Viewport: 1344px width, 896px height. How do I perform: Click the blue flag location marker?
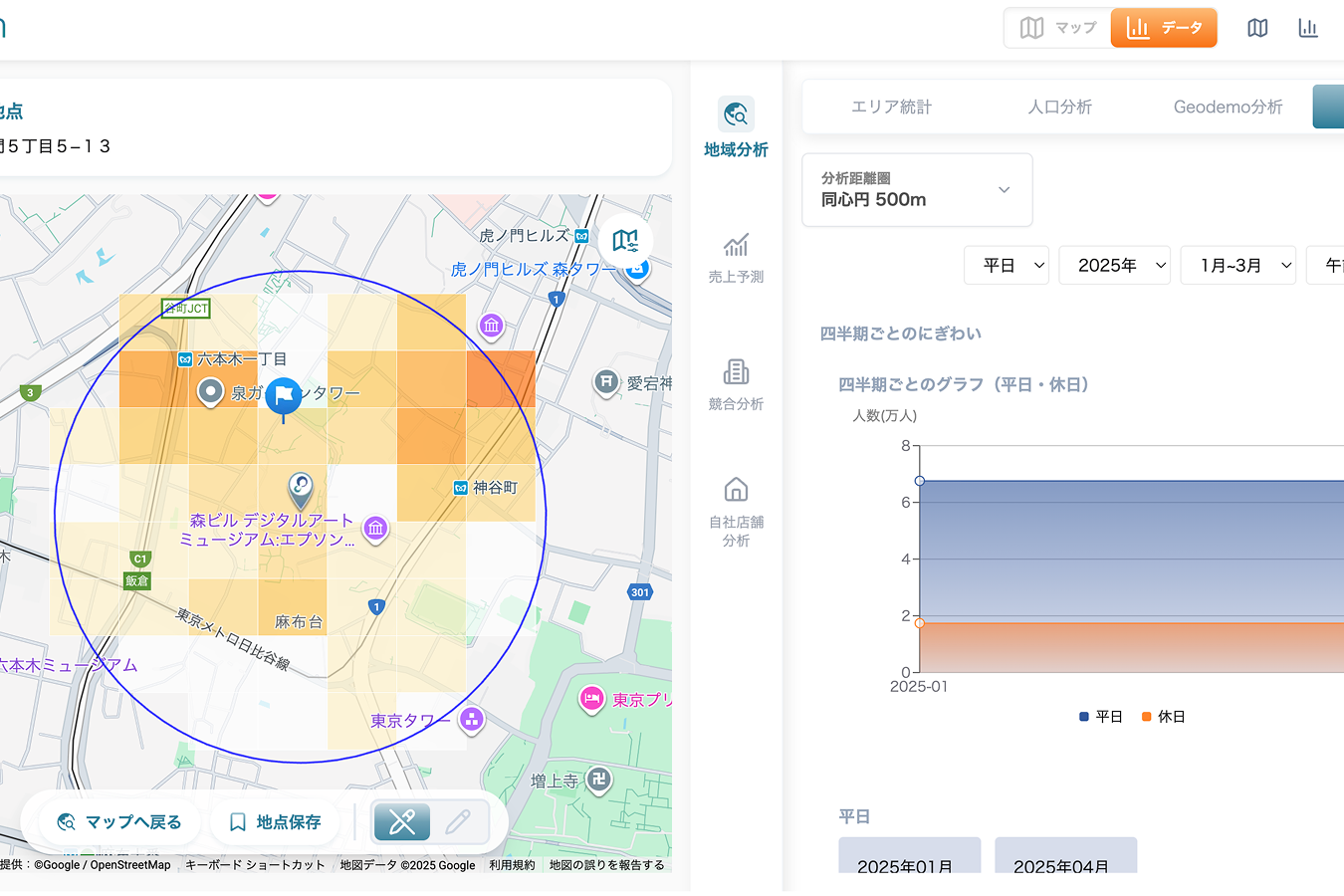click(x=284, y=396)
